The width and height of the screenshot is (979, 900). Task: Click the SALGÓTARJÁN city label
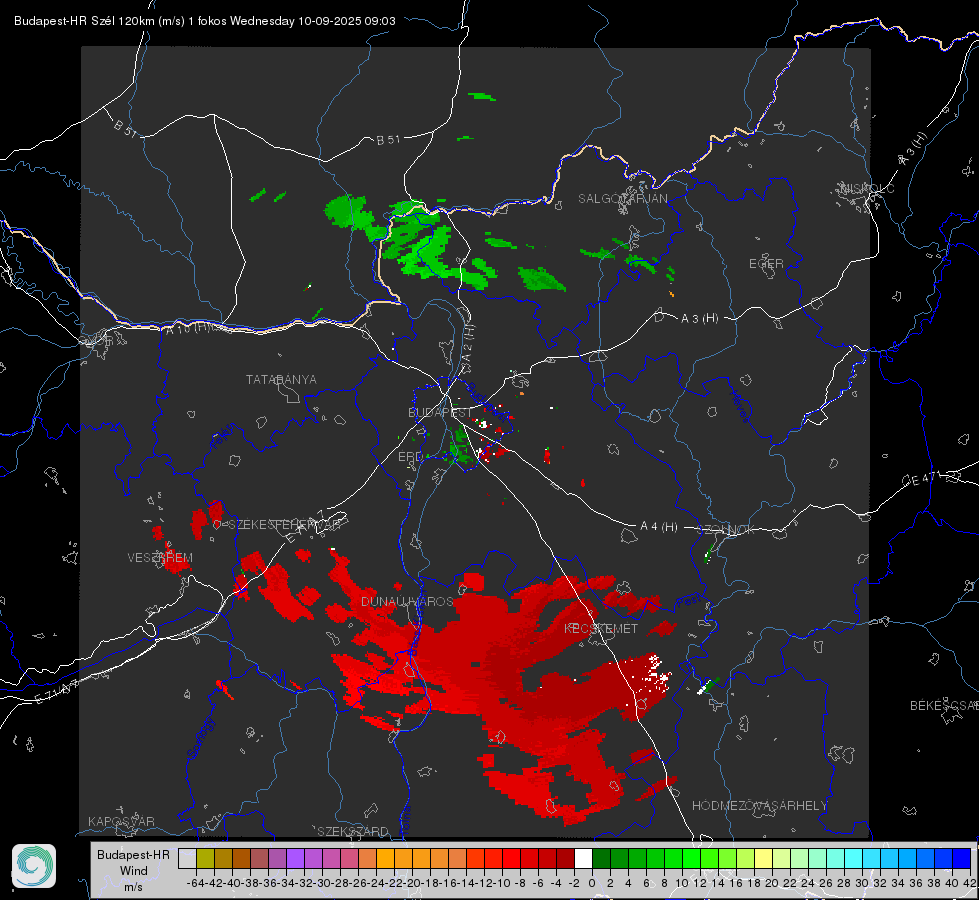point(622,199)
